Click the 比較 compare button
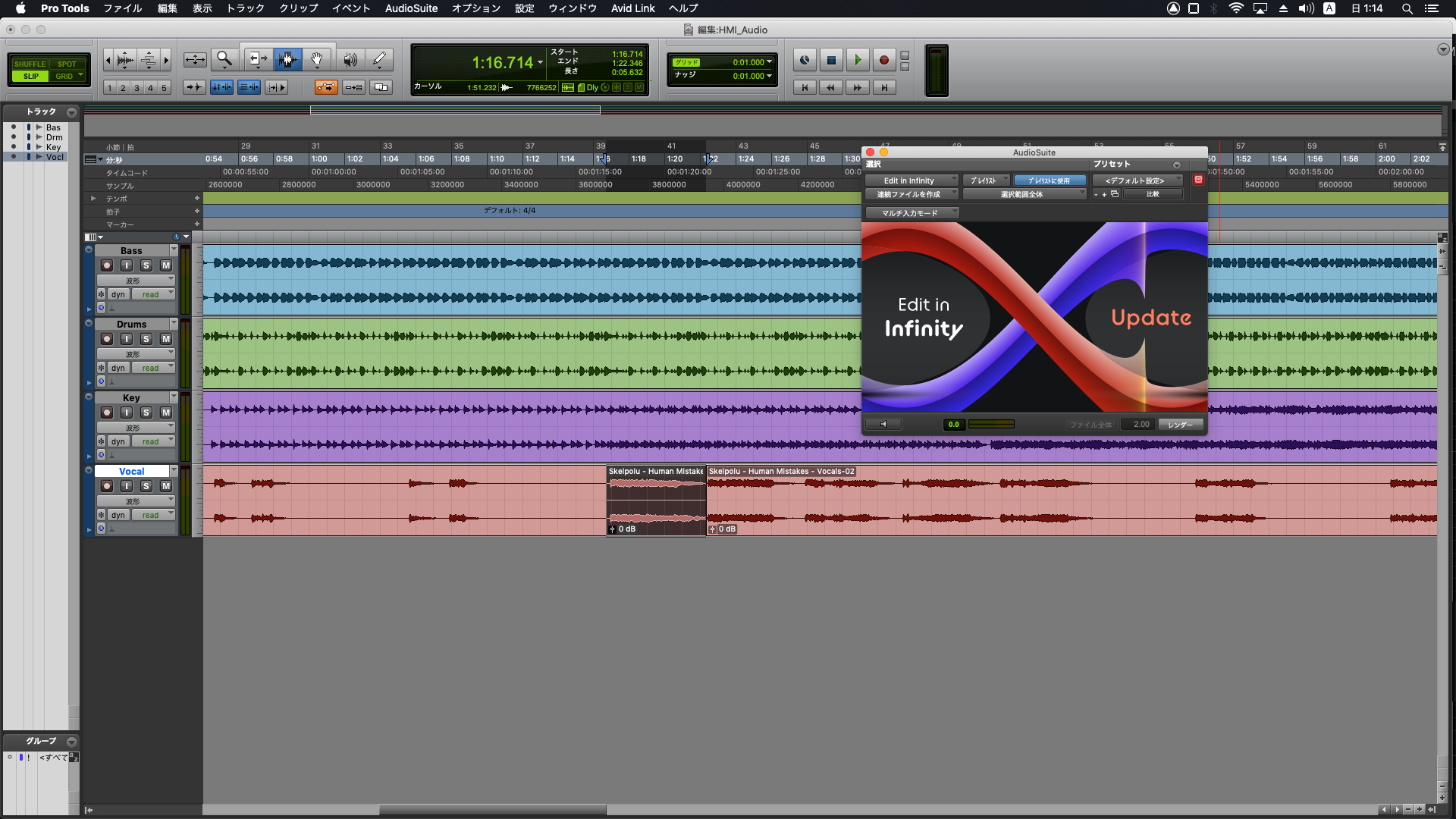1456x819 pixels. pyautogui.click(x=1153, y=194)
